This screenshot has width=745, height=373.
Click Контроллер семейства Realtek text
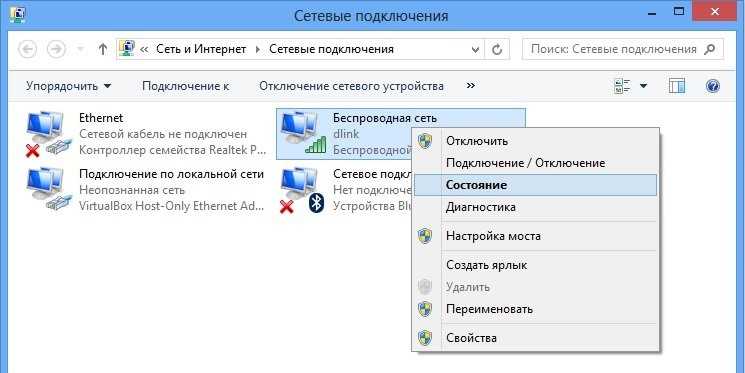point(173,150)
